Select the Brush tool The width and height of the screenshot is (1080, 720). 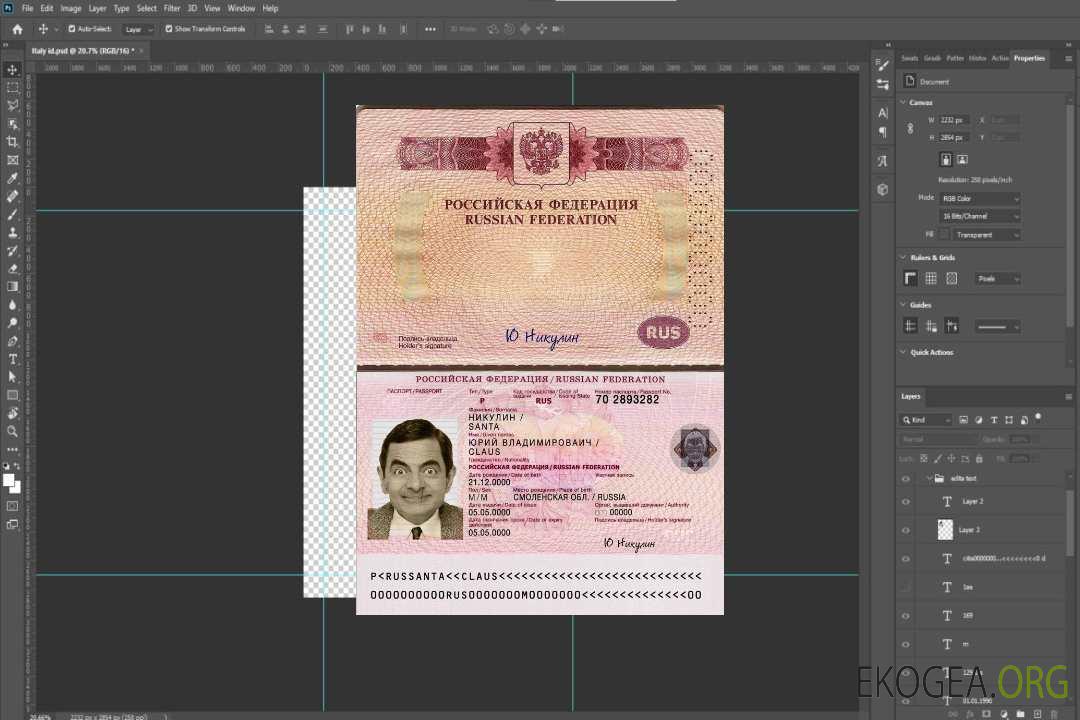(x=12, y=214)
